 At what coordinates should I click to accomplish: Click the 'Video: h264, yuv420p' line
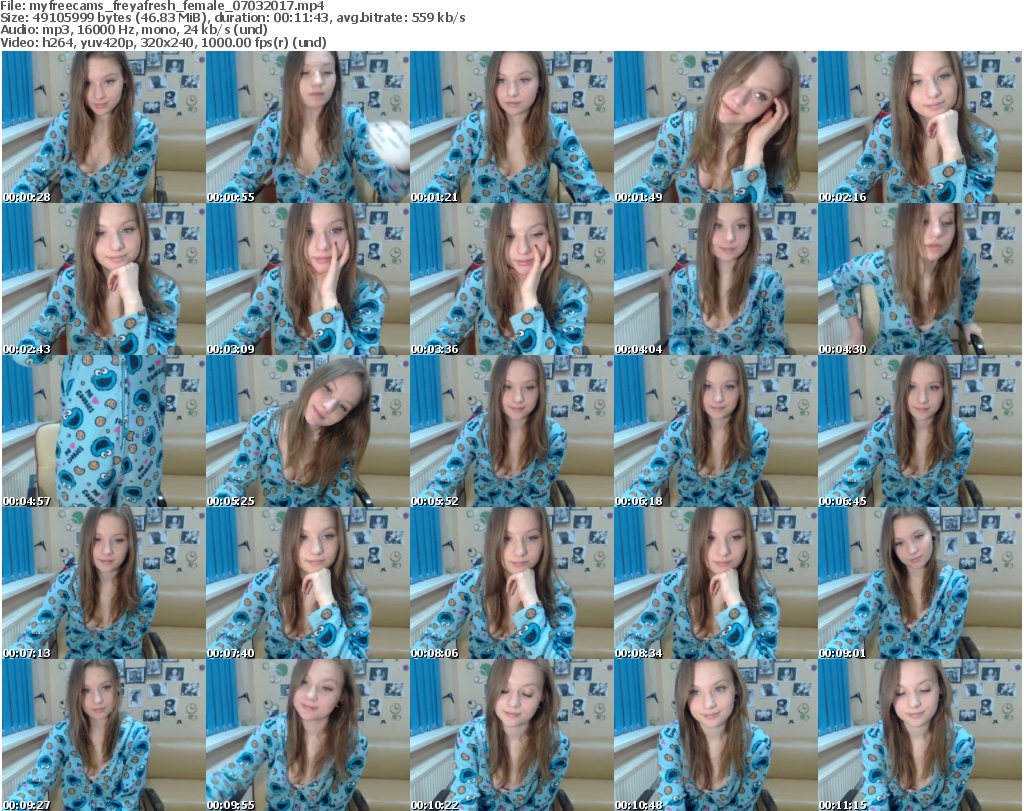tap(163, 42)
